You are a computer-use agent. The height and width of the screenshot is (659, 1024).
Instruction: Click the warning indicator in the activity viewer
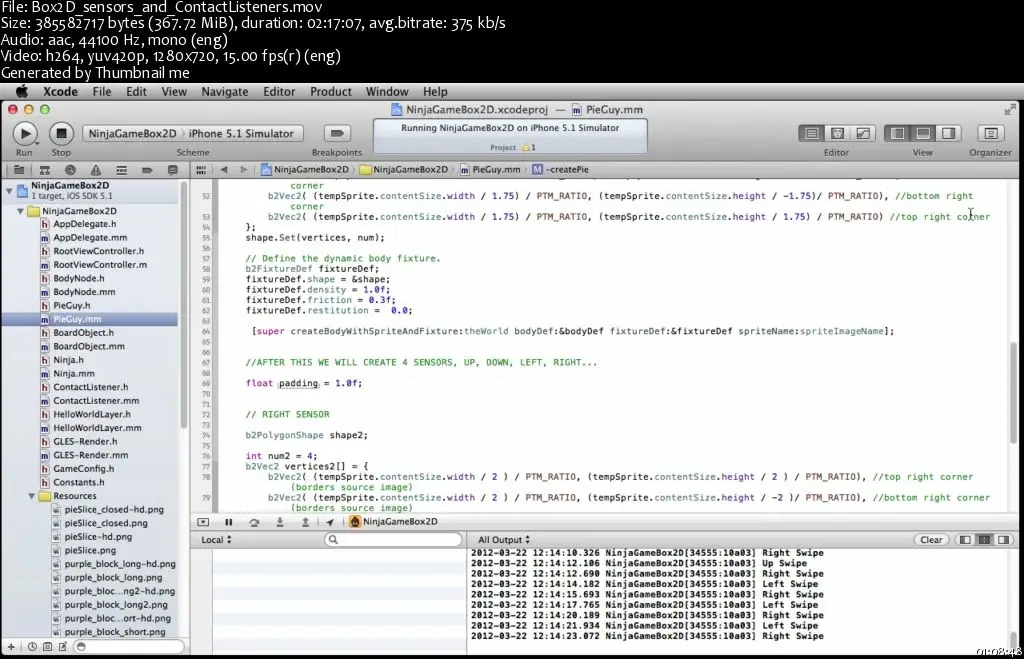[x=528, y=148]
